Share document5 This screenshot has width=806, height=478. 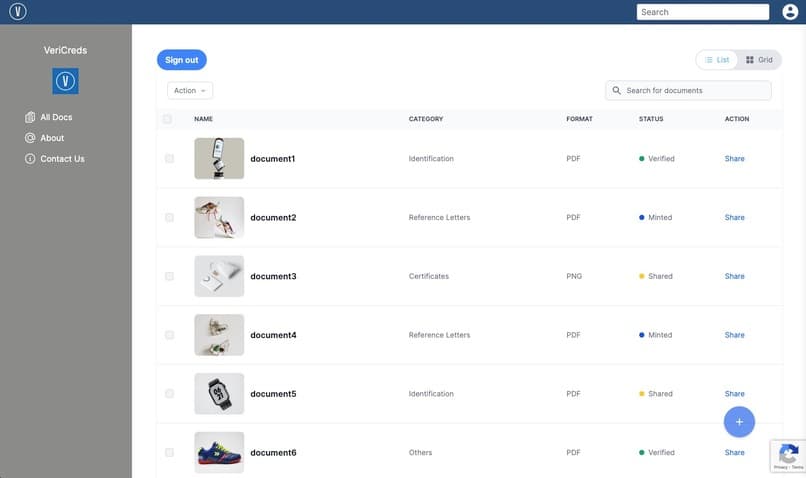[x=735, y=394]
